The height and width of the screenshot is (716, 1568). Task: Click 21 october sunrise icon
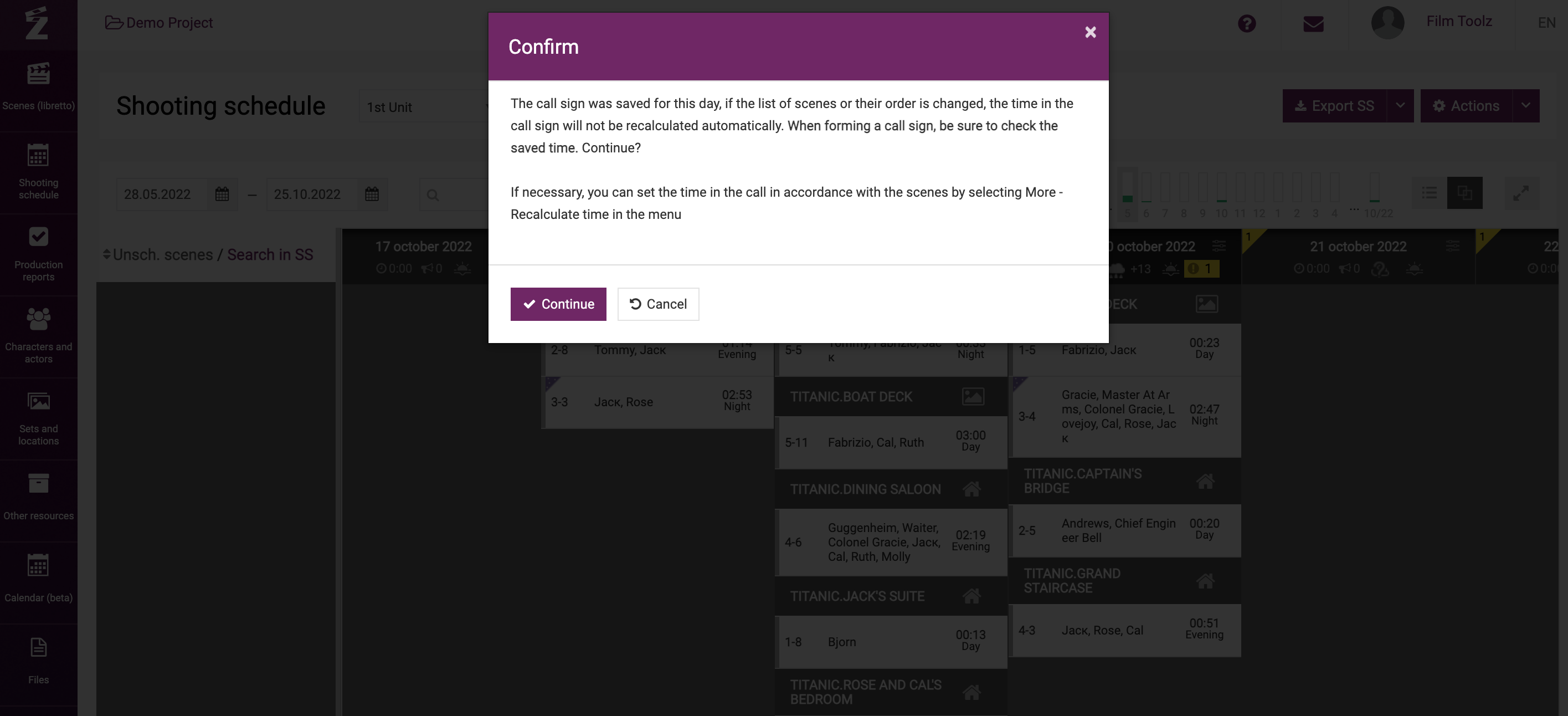click(1414, 268)
